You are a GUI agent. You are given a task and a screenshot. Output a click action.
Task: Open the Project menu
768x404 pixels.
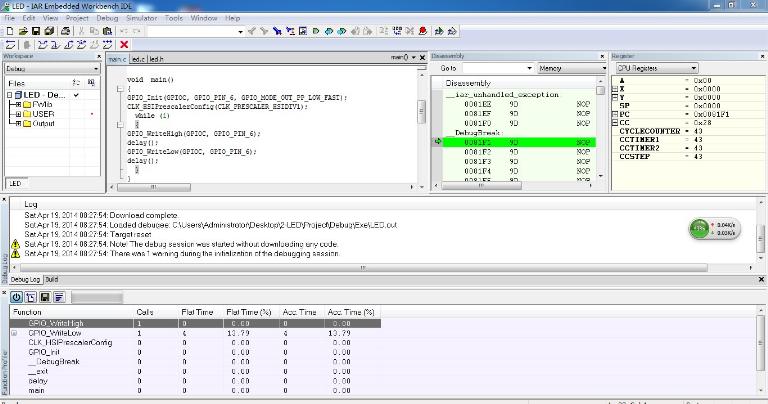point(77,18)
